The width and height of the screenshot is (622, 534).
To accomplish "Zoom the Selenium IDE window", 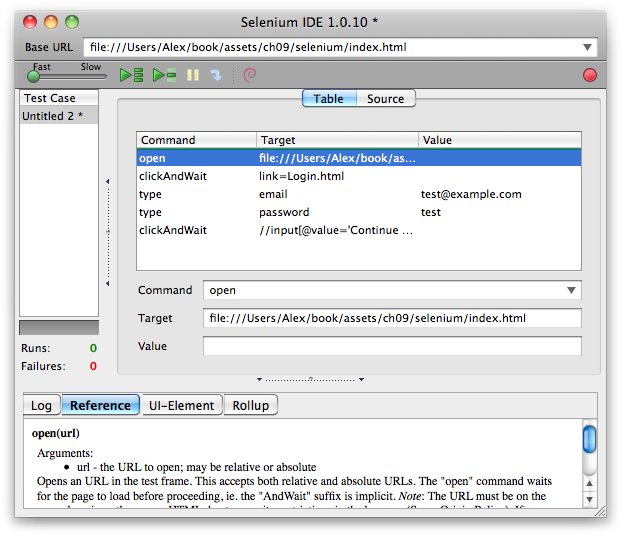I will tap(72, 22).
